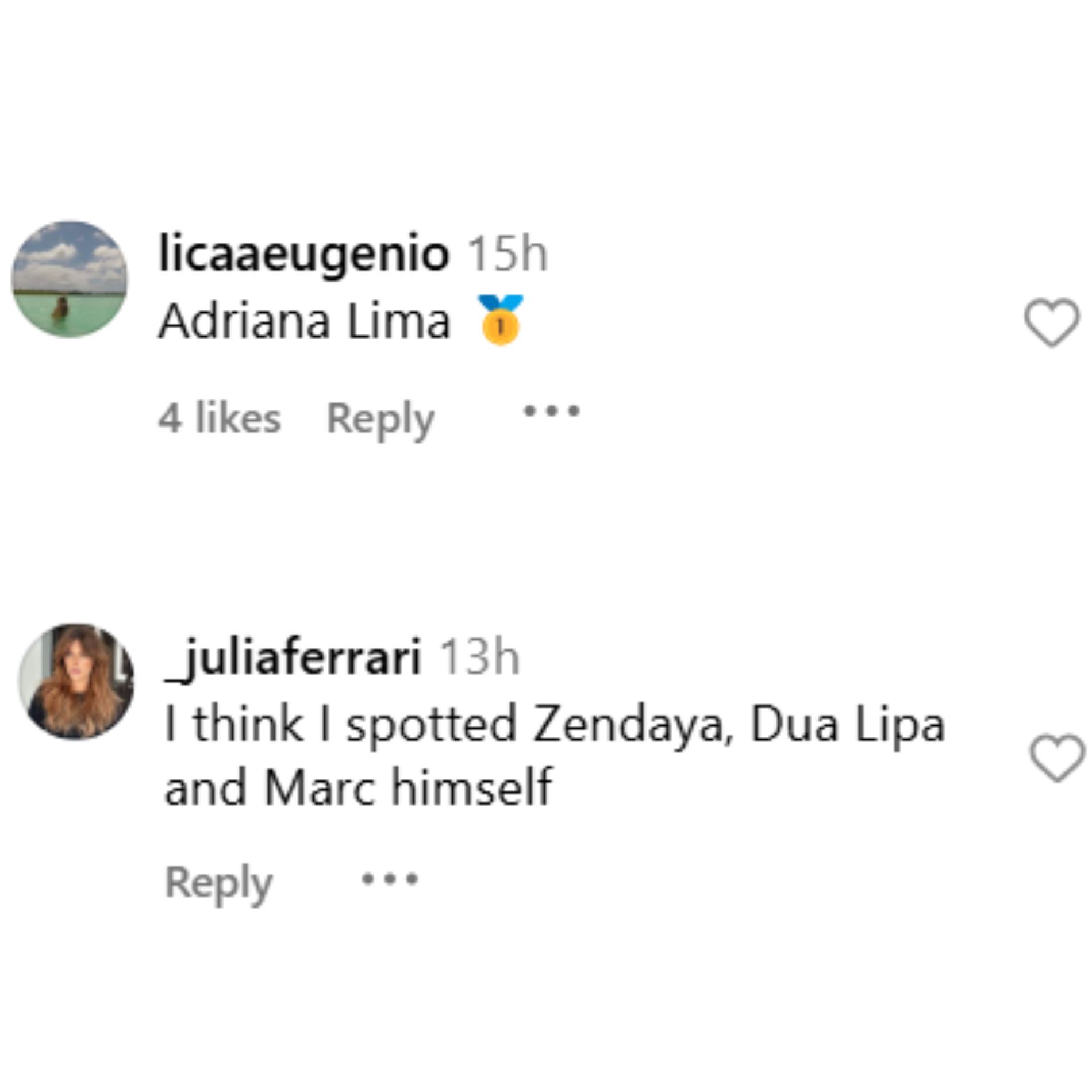This screenshot has height=1092, width=1092.
Task: Go to the licaaeugenio username link
Action: 303,253
